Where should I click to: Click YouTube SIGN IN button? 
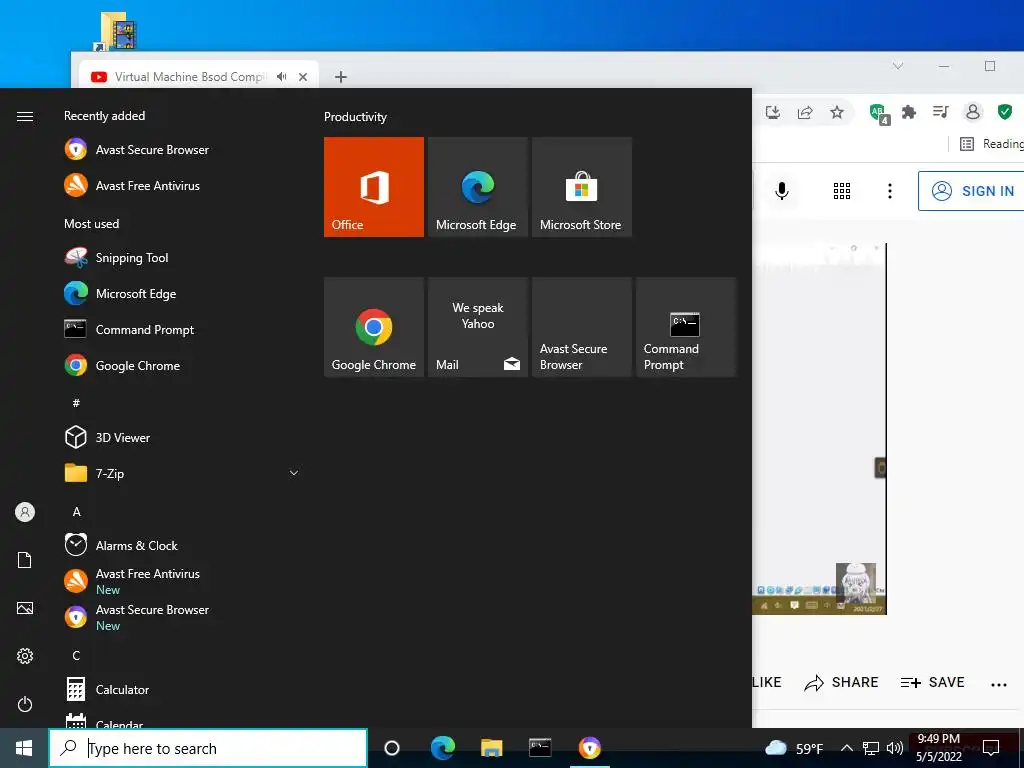[972, 191]
